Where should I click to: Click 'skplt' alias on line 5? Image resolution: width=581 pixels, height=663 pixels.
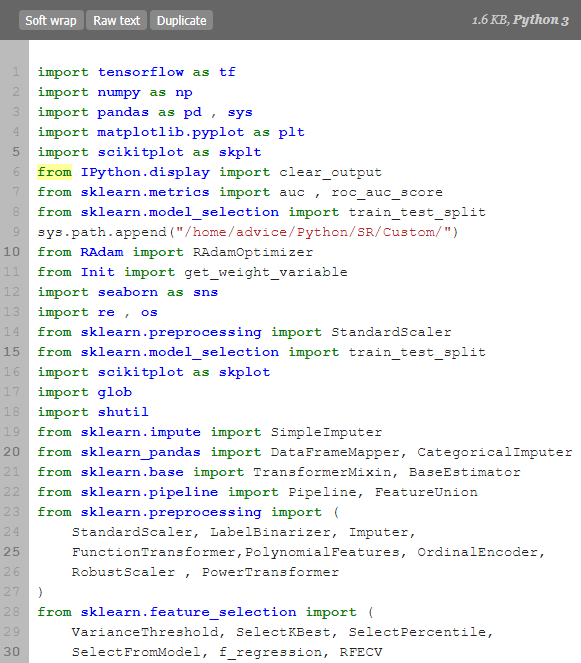pyautogui.click(x=240, y=152)
